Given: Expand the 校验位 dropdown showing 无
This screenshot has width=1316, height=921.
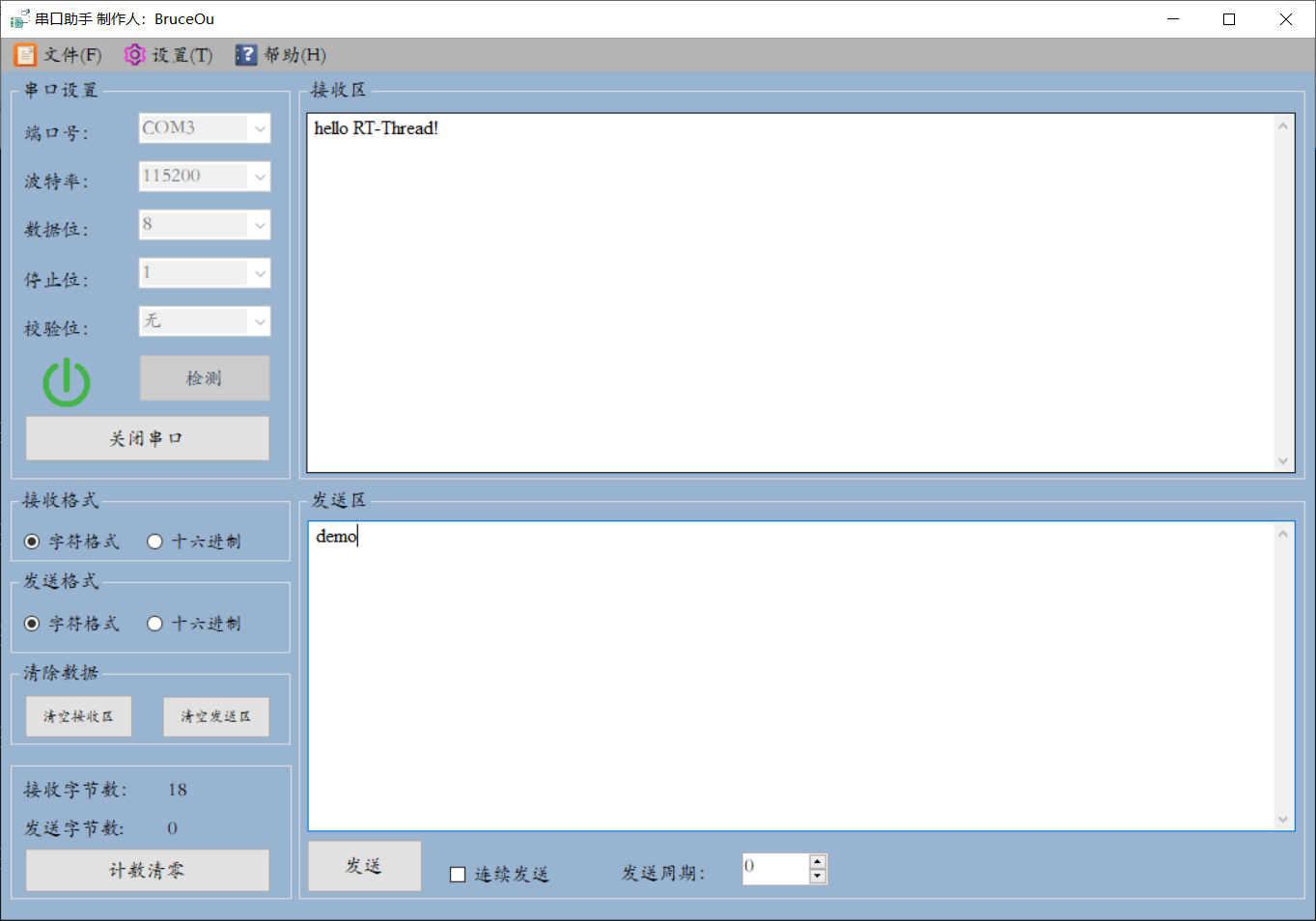Looking at the screenshot, I should tap(260, 321).
